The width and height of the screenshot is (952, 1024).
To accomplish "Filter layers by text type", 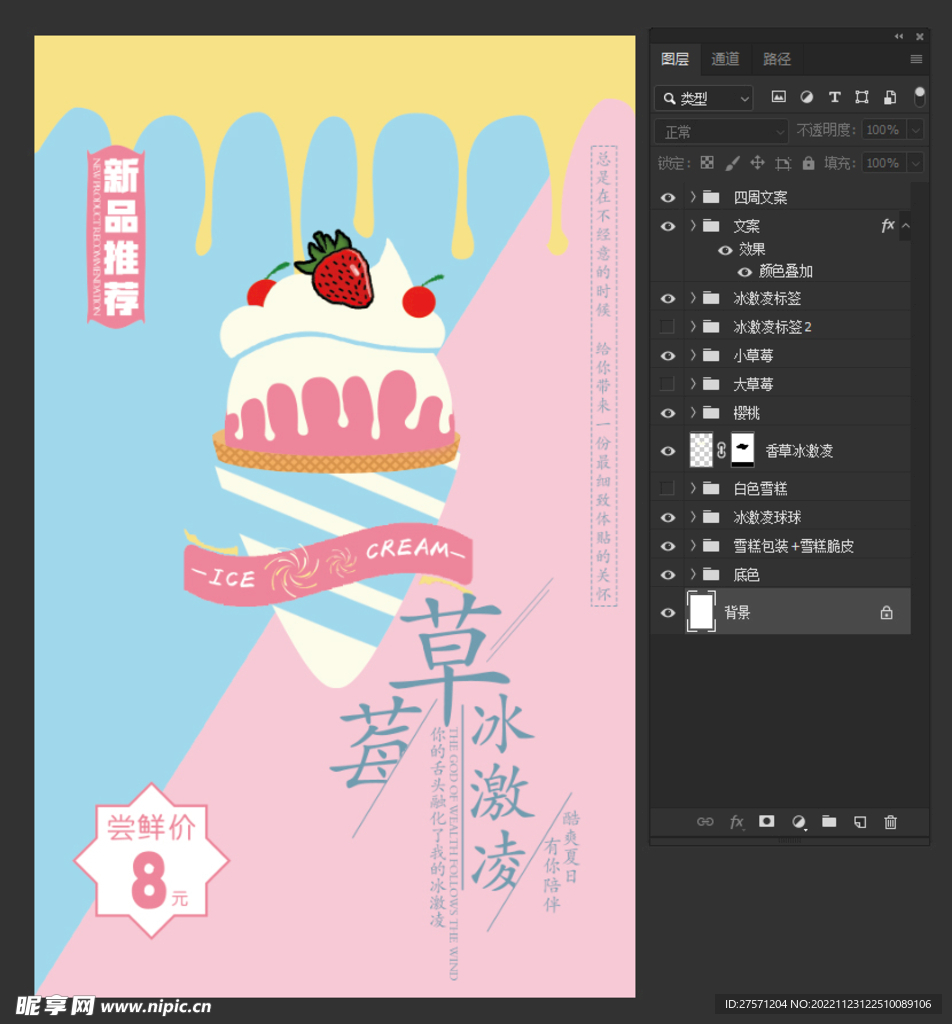I will (835, 97).
